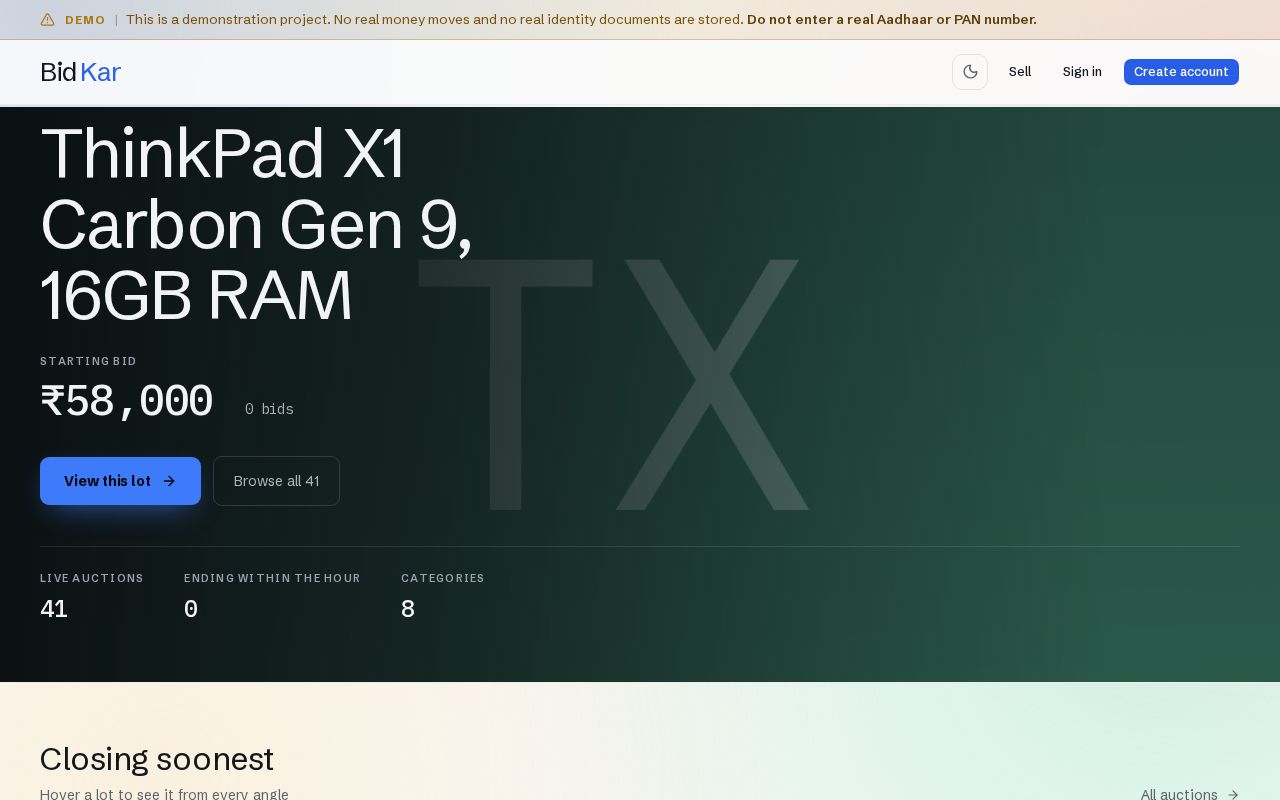1280x800 pixels.
Task: Click the ₹58,000 starting bid amount
Action: (x=126, y=402)
